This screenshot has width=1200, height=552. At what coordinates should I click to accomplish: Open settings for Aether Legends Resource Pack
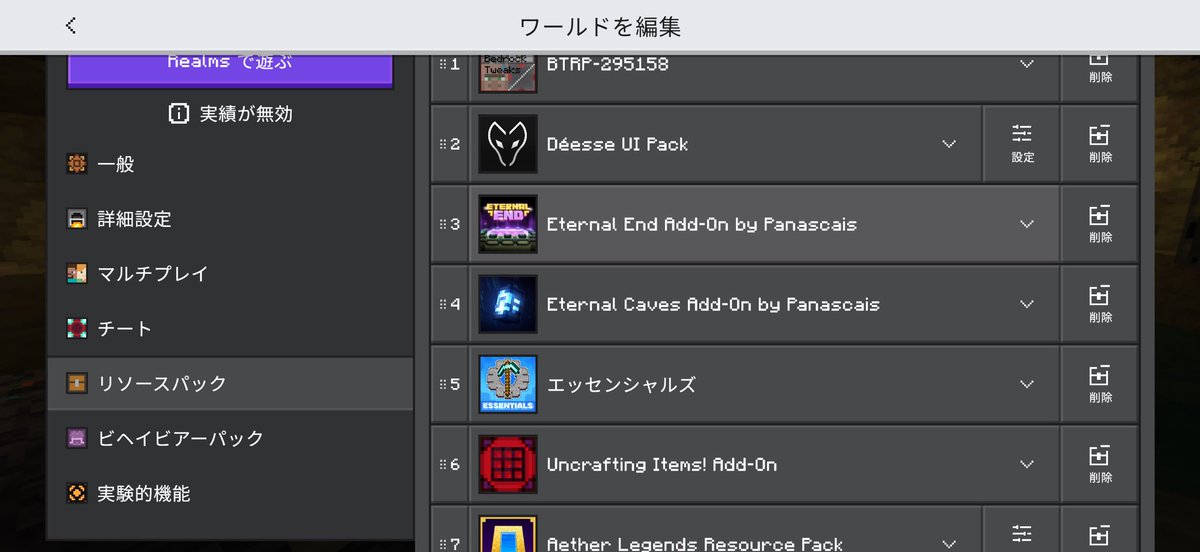pyautogui.click(x=1022, y=530)
